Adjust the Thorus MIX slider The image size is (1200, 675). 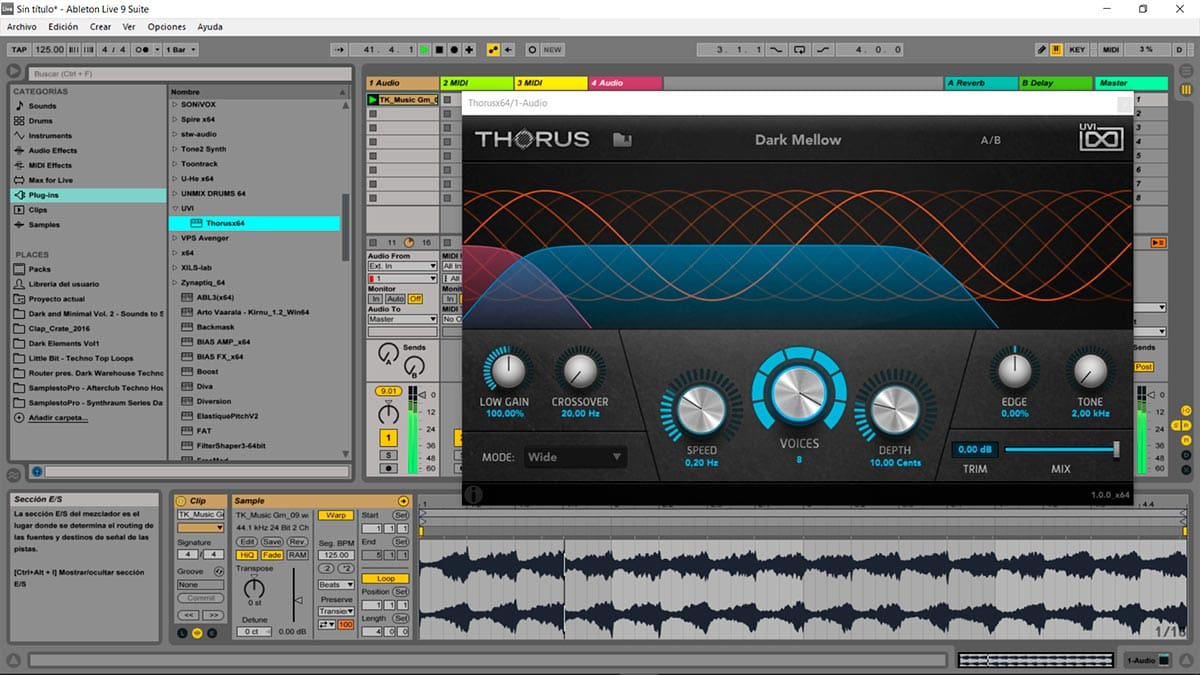pyautogui.click(x=1061, y=450)
